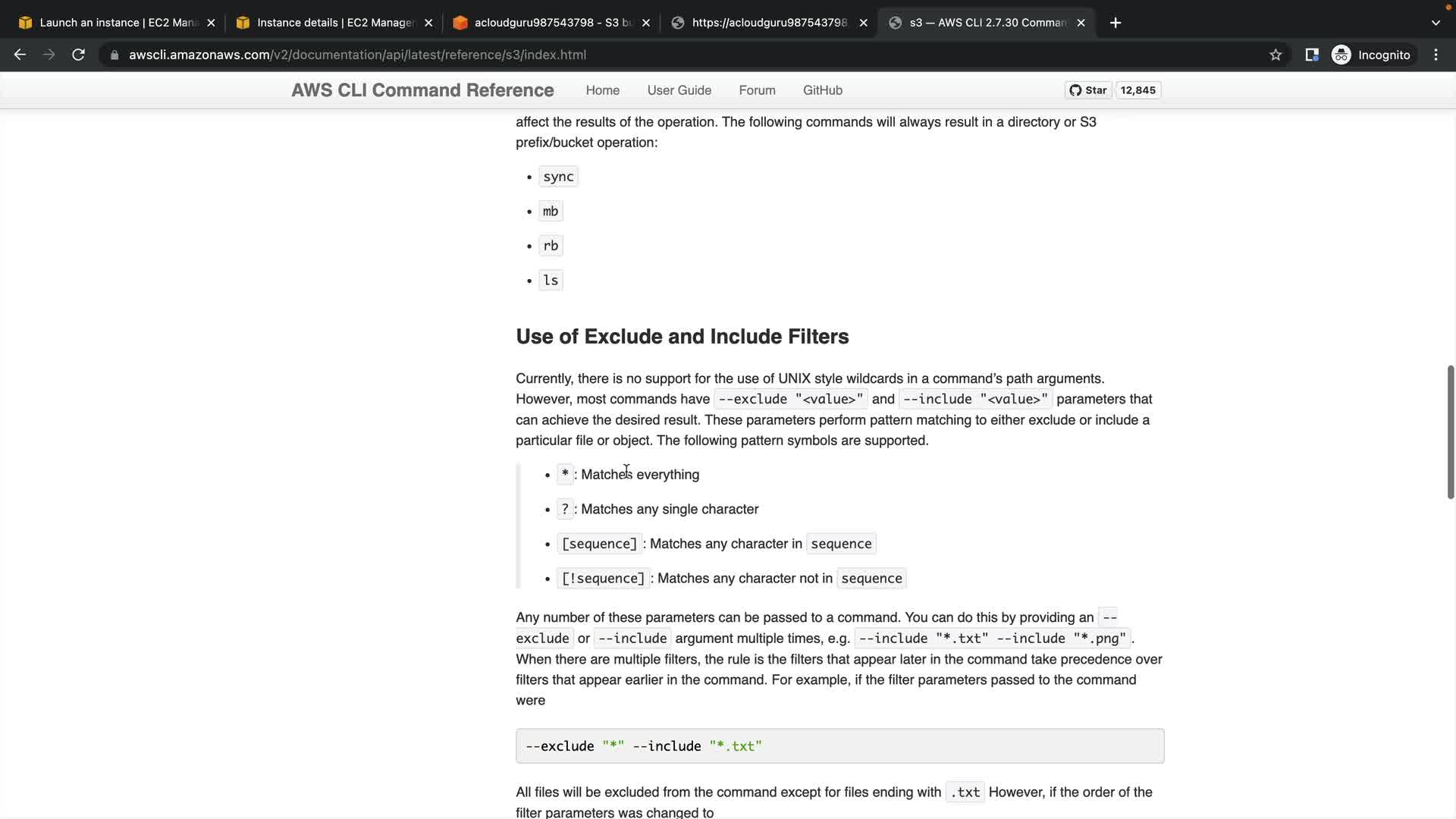Click the page vertical scrollbar thumb
This screenshot has height=819, width=1456.
pyautogui.click(x=1450, y=432)
